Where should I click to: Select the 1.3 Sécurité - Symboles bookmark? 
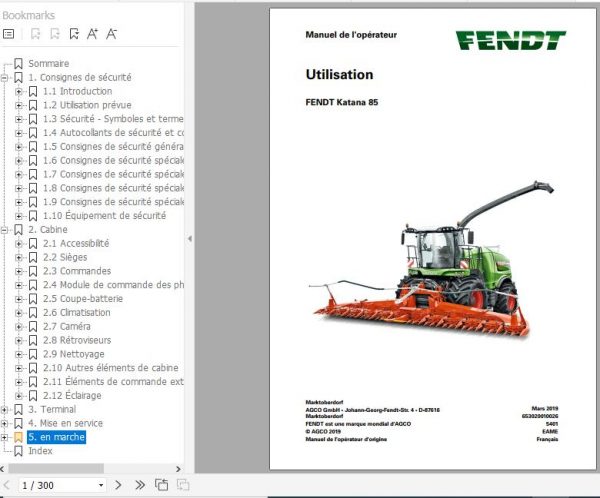[113, 119]
